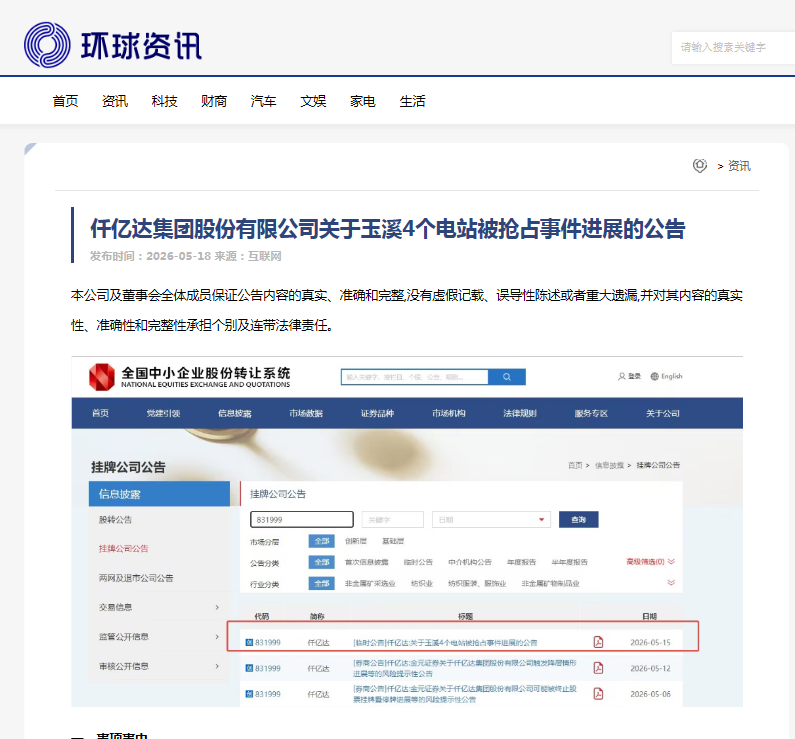Open the PDF icon for the 2026-05-15 announcement
The height and width of the screenshot is (739, 795).
[x=598, y=642]
